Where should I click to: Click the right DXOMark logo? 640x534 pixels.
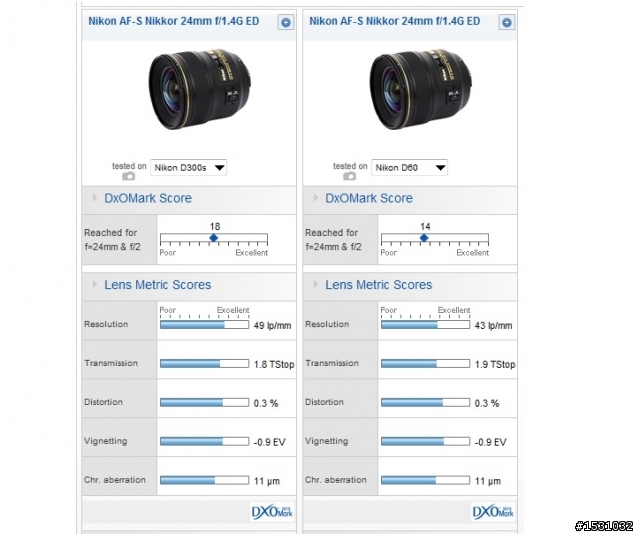click(x=493, y=512)
